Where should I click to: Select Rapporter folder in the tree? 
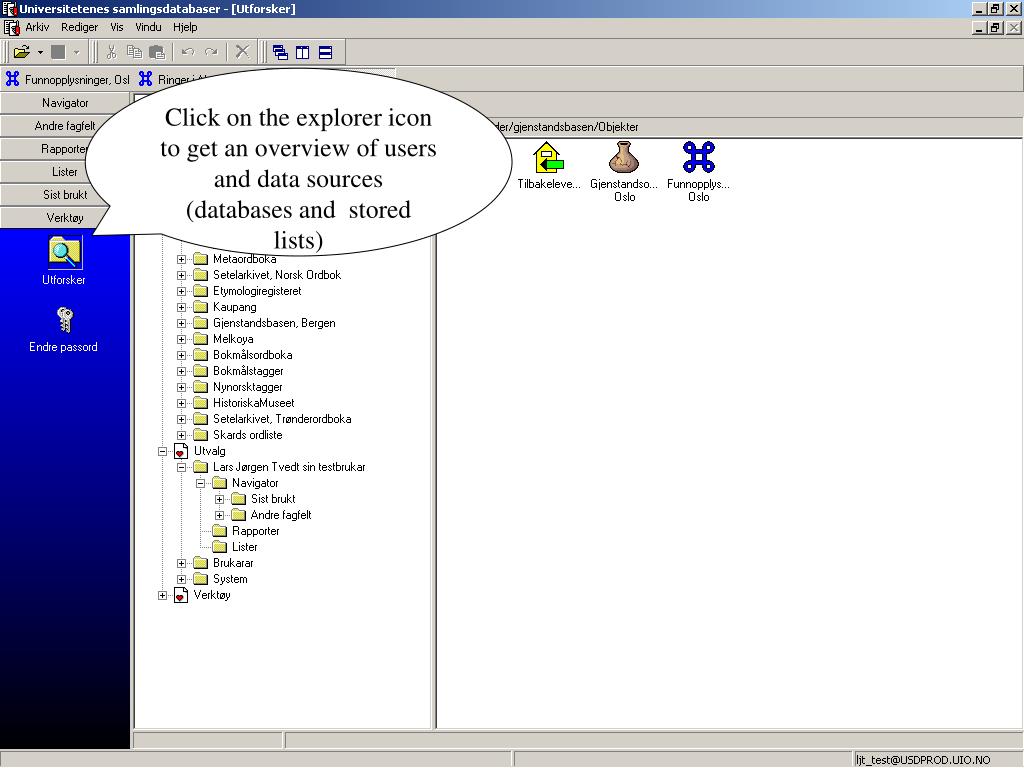click(x=255, y=531)
